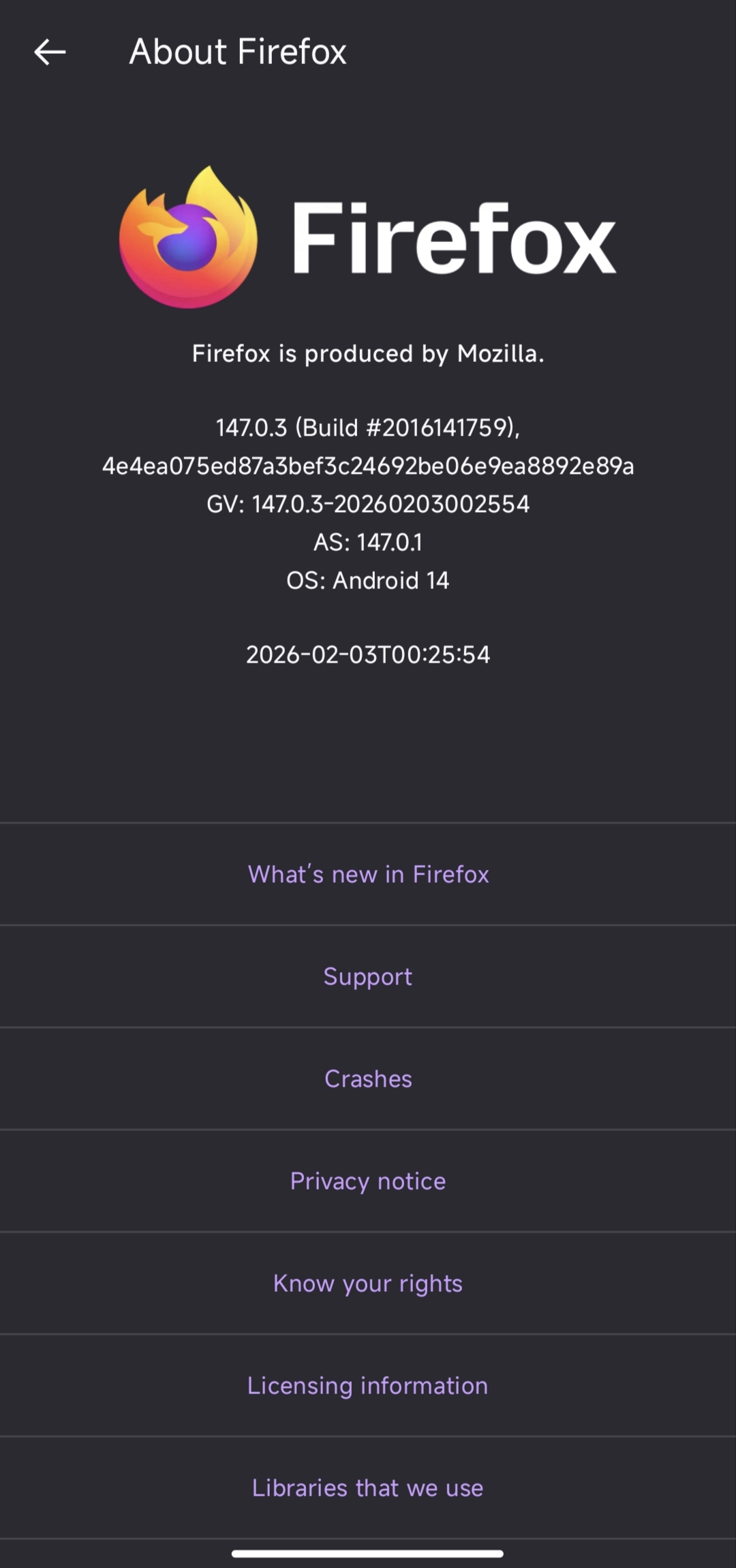View the Crashes page

tap(368, 1079)
